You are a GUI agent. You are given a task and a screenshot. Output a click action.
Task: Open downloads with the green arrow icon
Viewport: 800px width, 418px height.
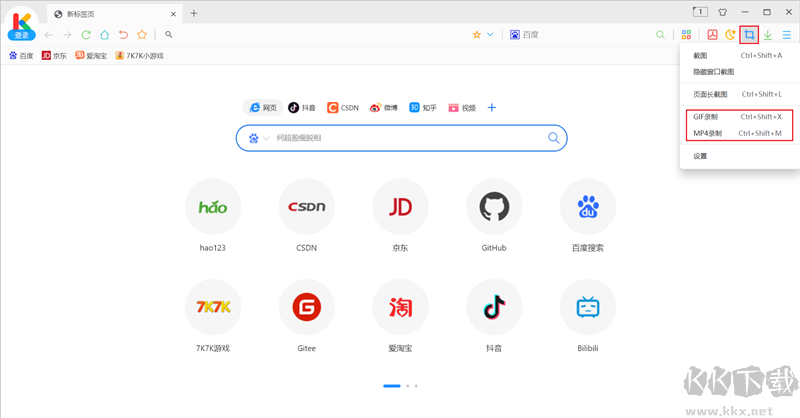(x=768, y=35)
